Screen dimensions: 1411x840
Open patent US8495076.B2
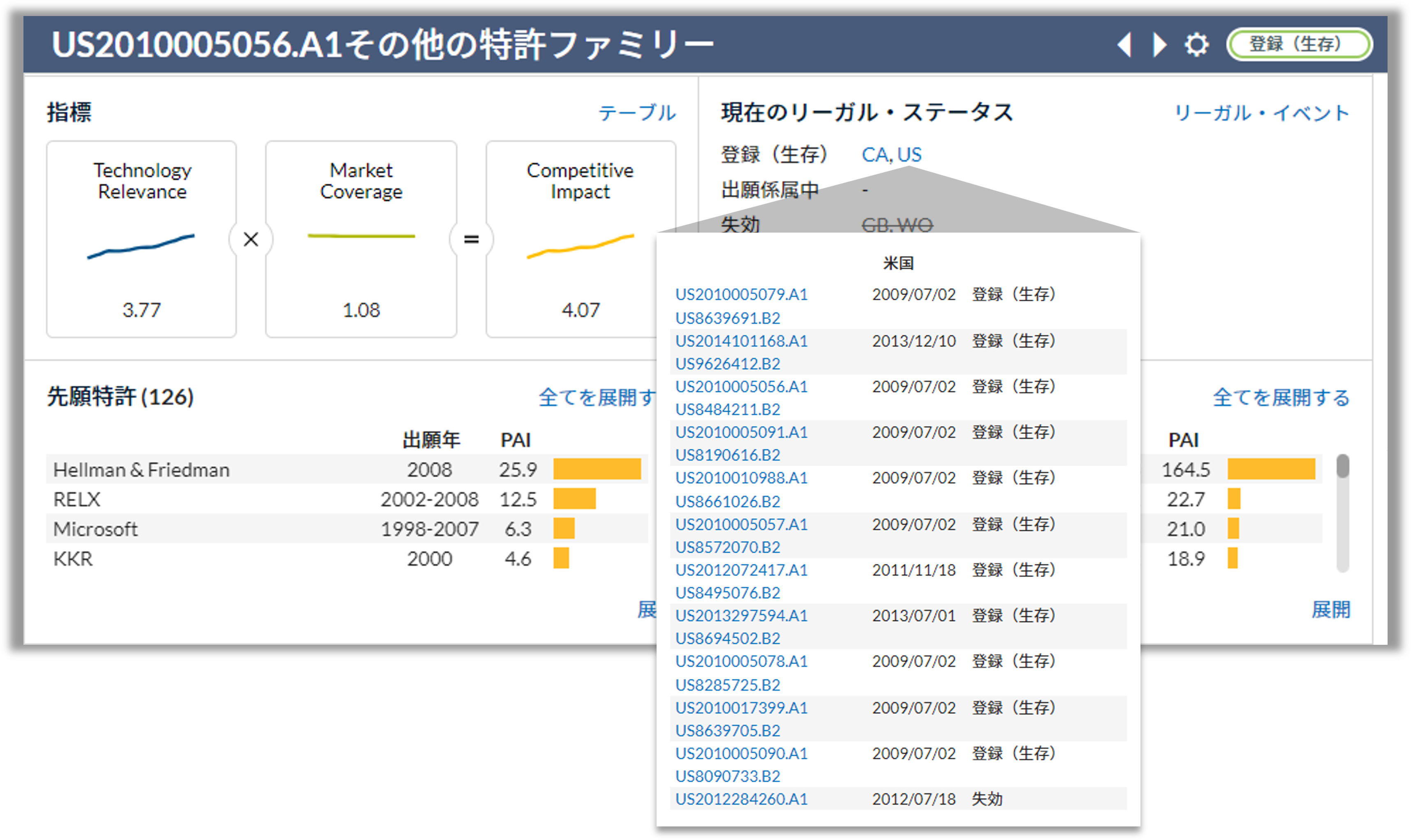(728, 593)
